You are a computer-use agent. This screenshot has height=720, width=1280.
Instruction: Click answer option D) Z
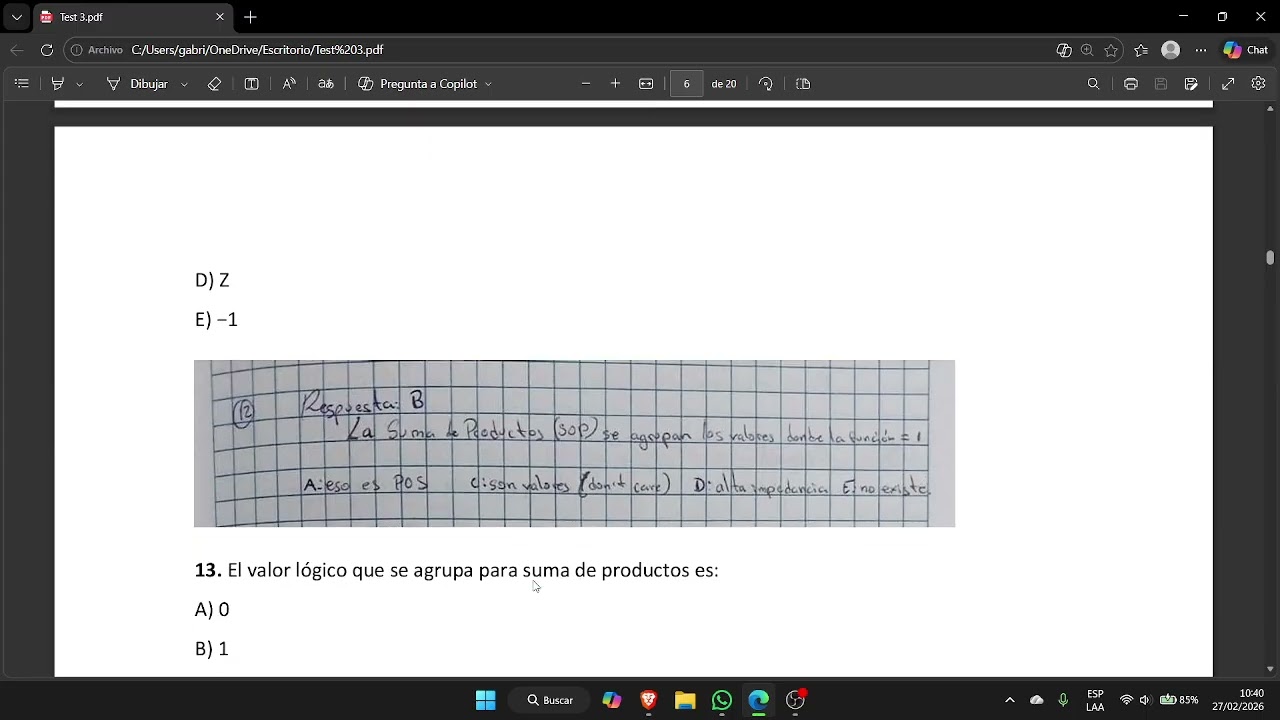click(x=212, y=280)
